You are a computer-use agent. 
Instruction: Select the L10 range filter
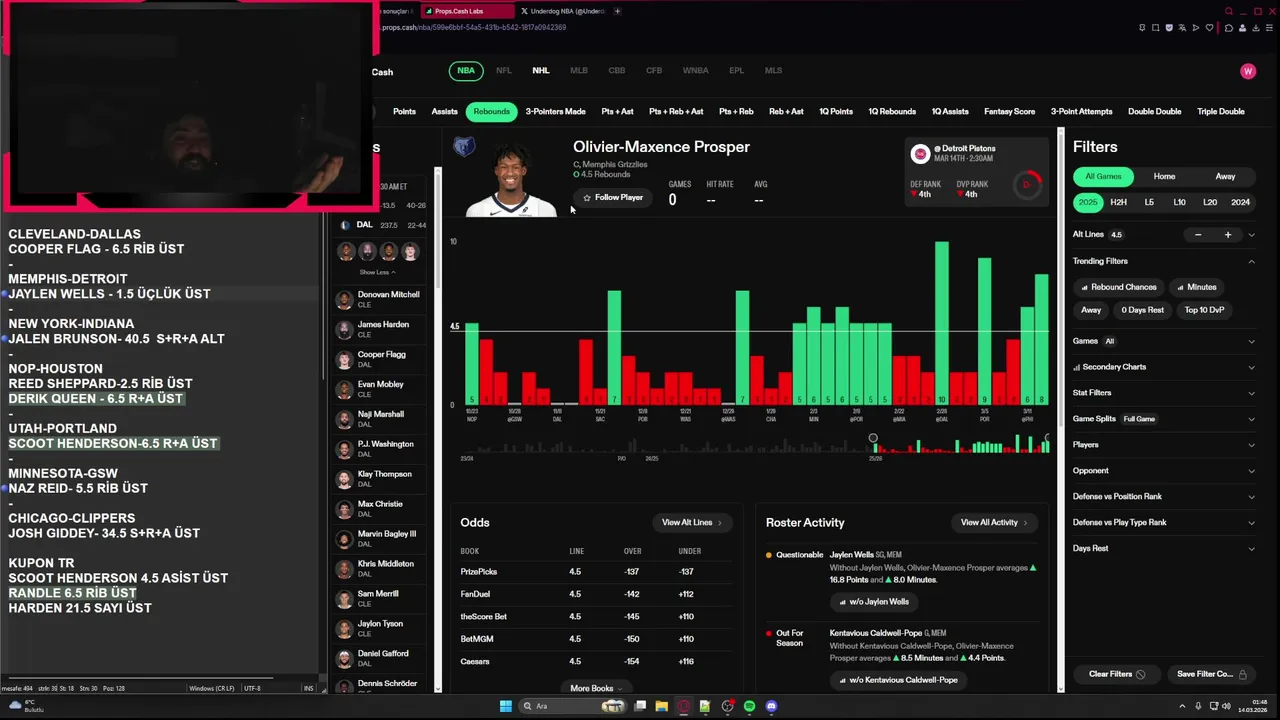click(1179, 202)
